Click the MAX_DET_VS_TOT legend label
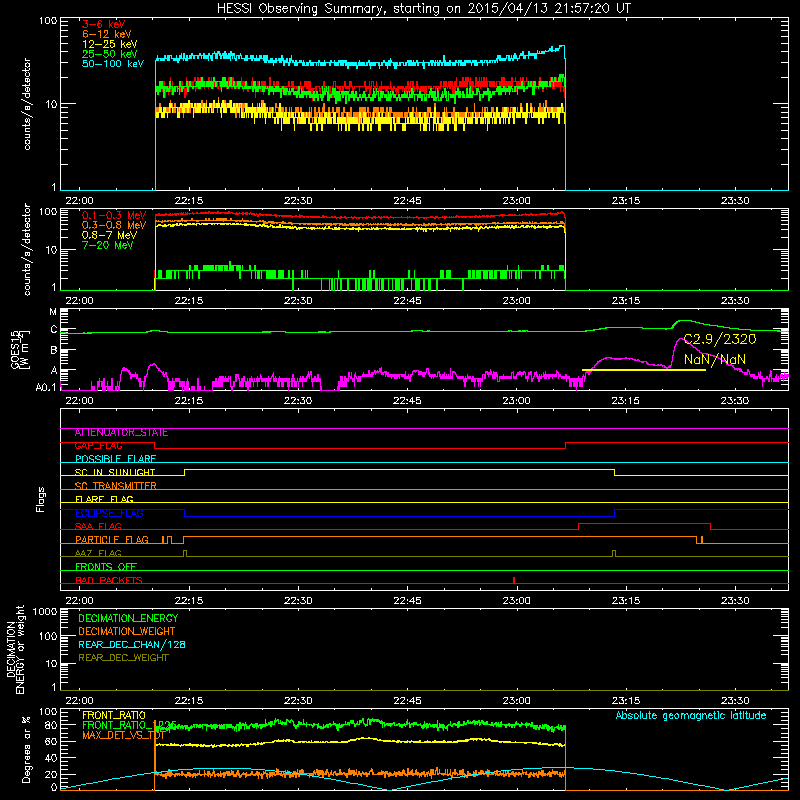This screenshot has width=800, height=800. [x=123, y=736]
